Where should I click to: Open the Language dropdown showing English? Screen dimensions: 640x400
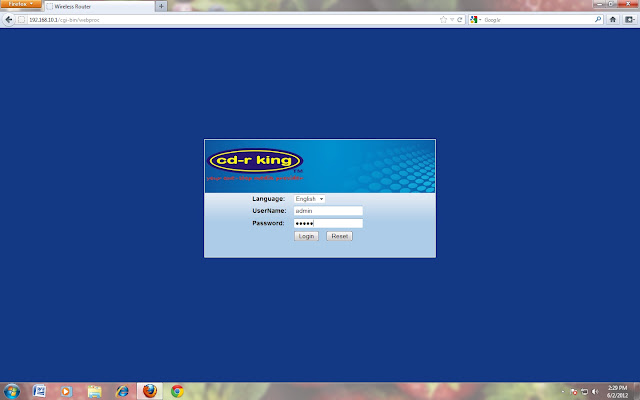(309, 199)
